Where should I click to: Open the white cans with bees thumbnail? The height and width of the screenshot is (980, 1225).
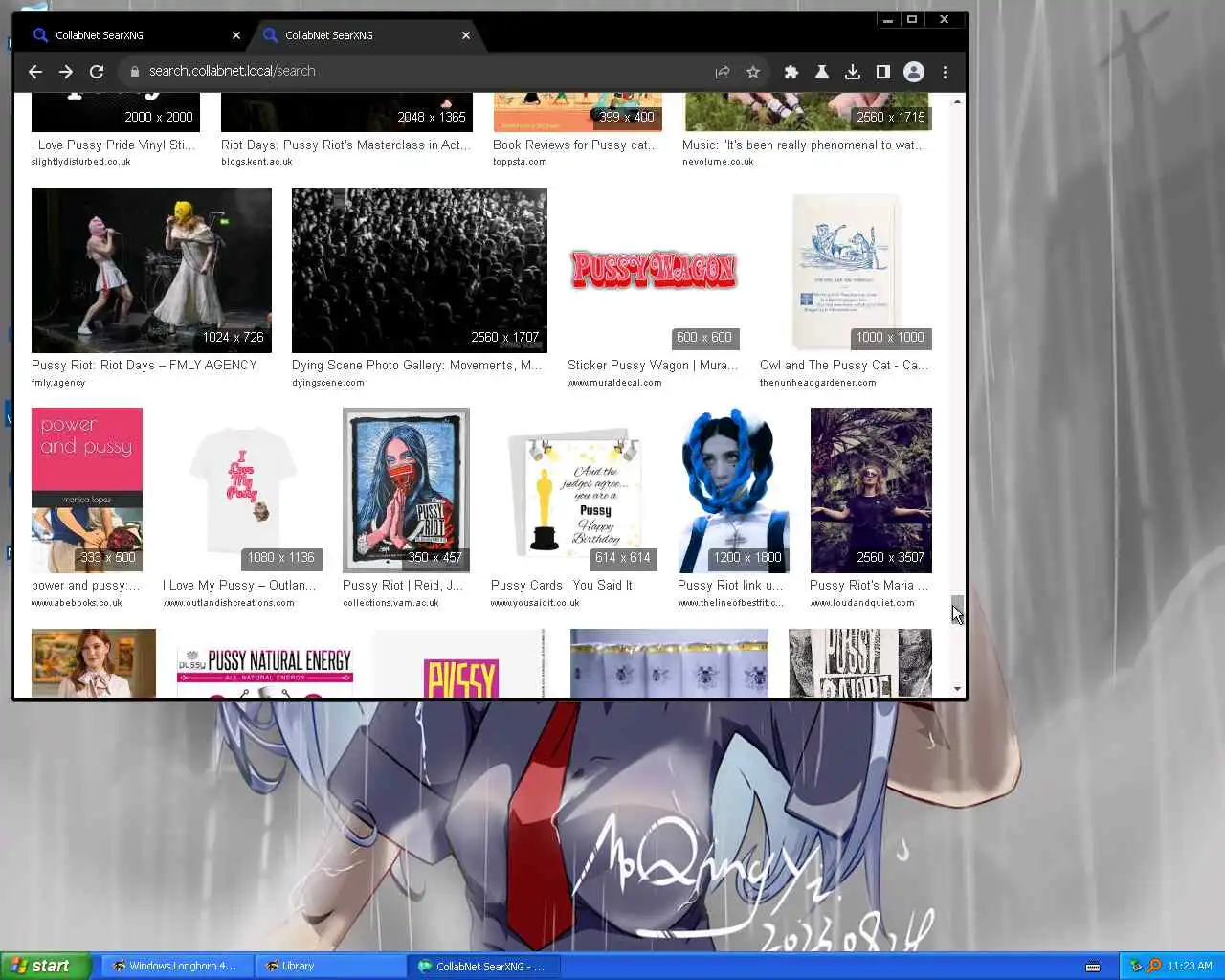(669, 663)
